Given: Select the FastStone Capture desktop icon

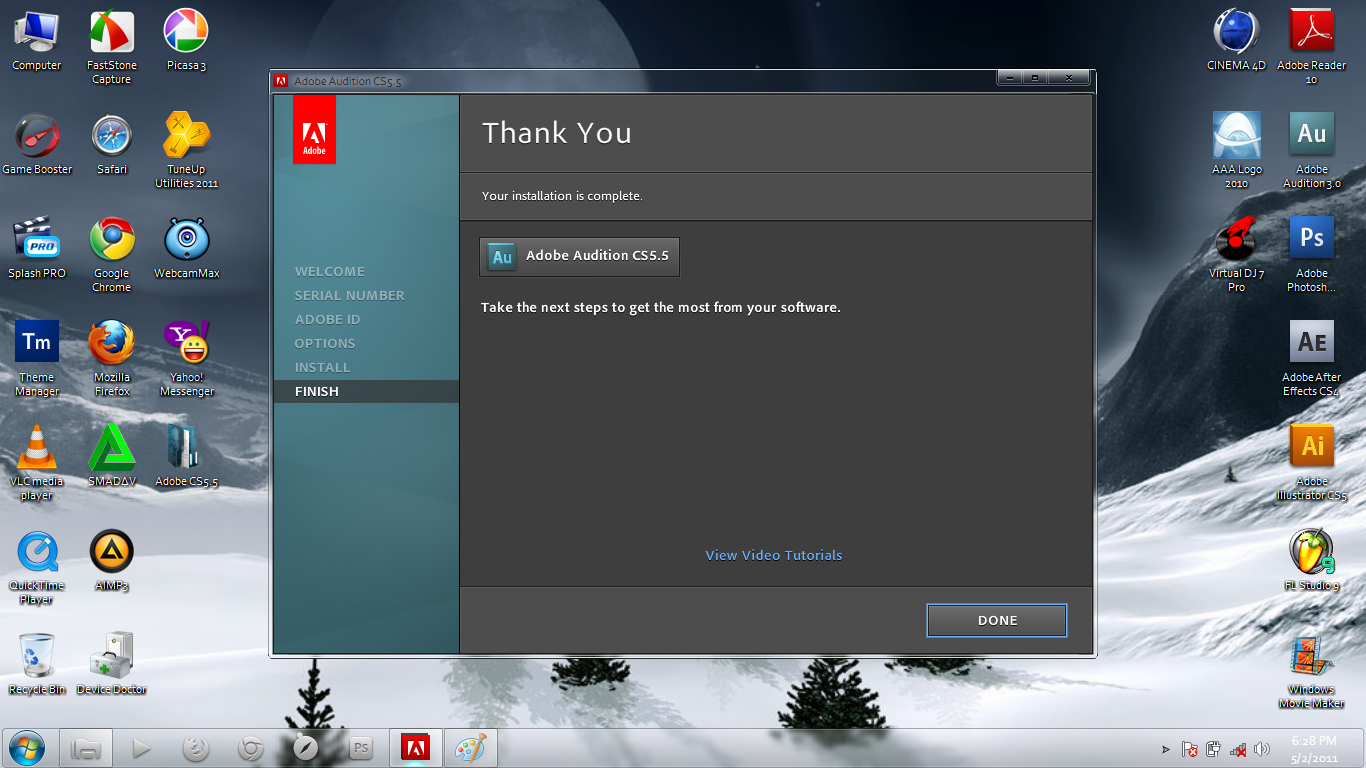Looking at the screenshot, I should (112, 48).
